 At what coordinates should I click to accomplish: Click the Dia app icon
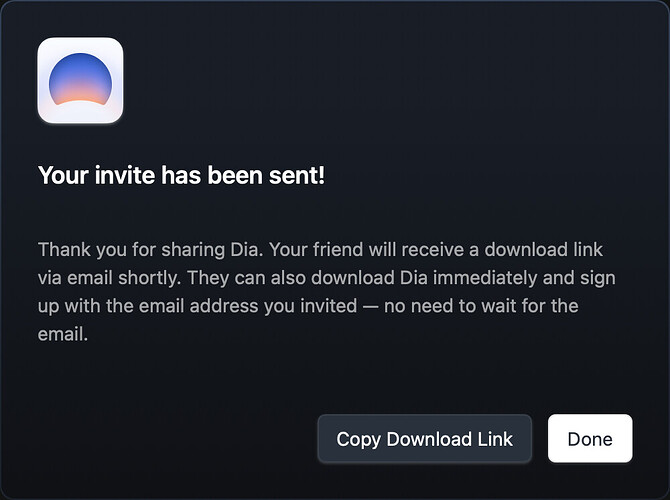tap(80, 80)
